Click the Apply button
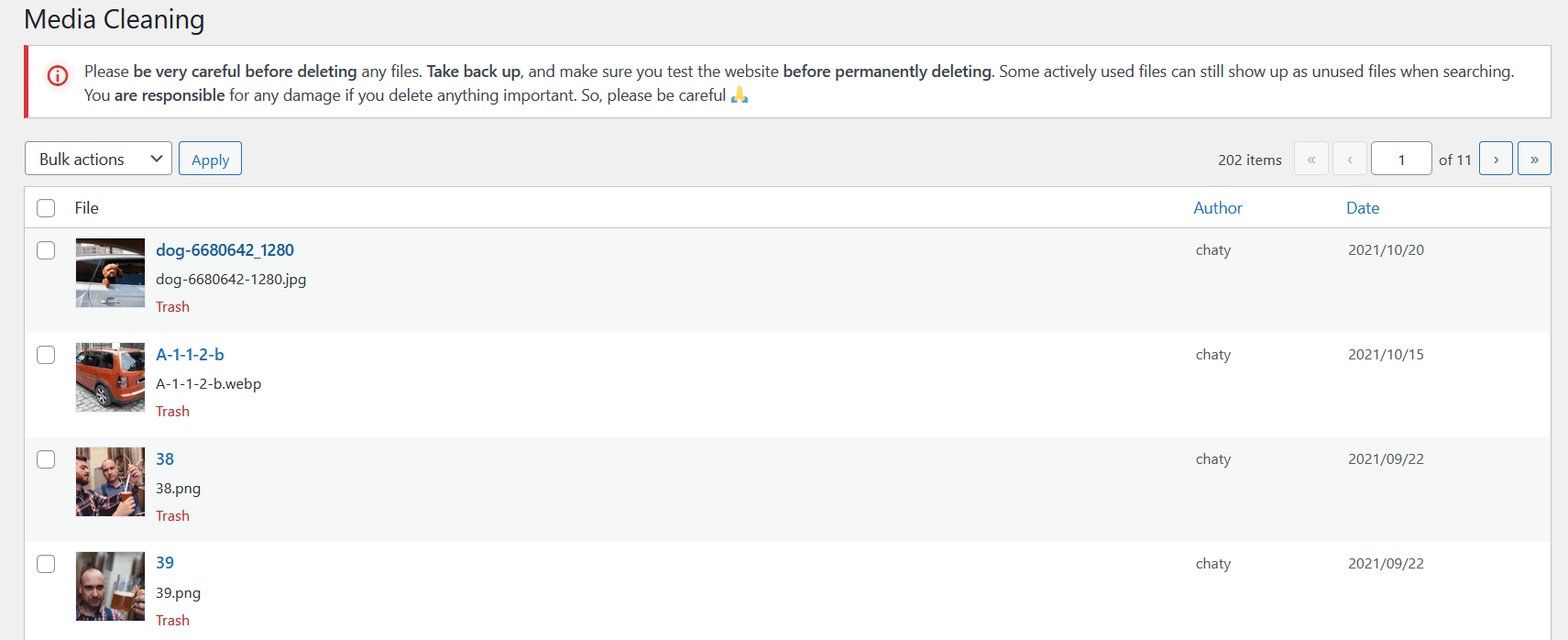1568x640 pixels. coord(210,159)
